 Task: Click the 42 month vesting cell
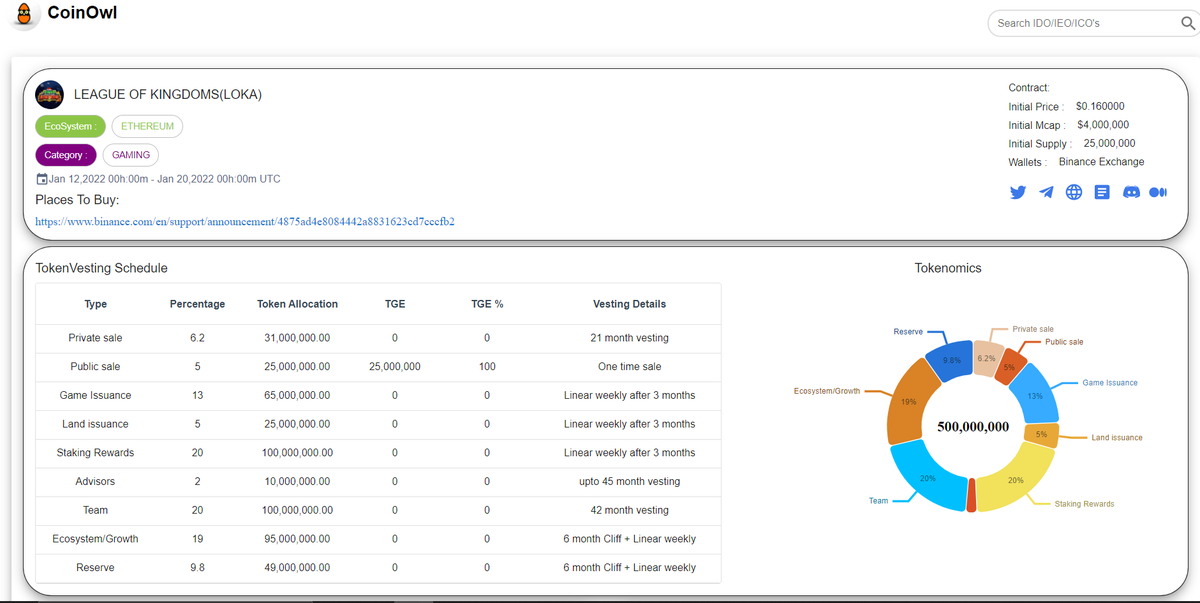pos(629,510)
